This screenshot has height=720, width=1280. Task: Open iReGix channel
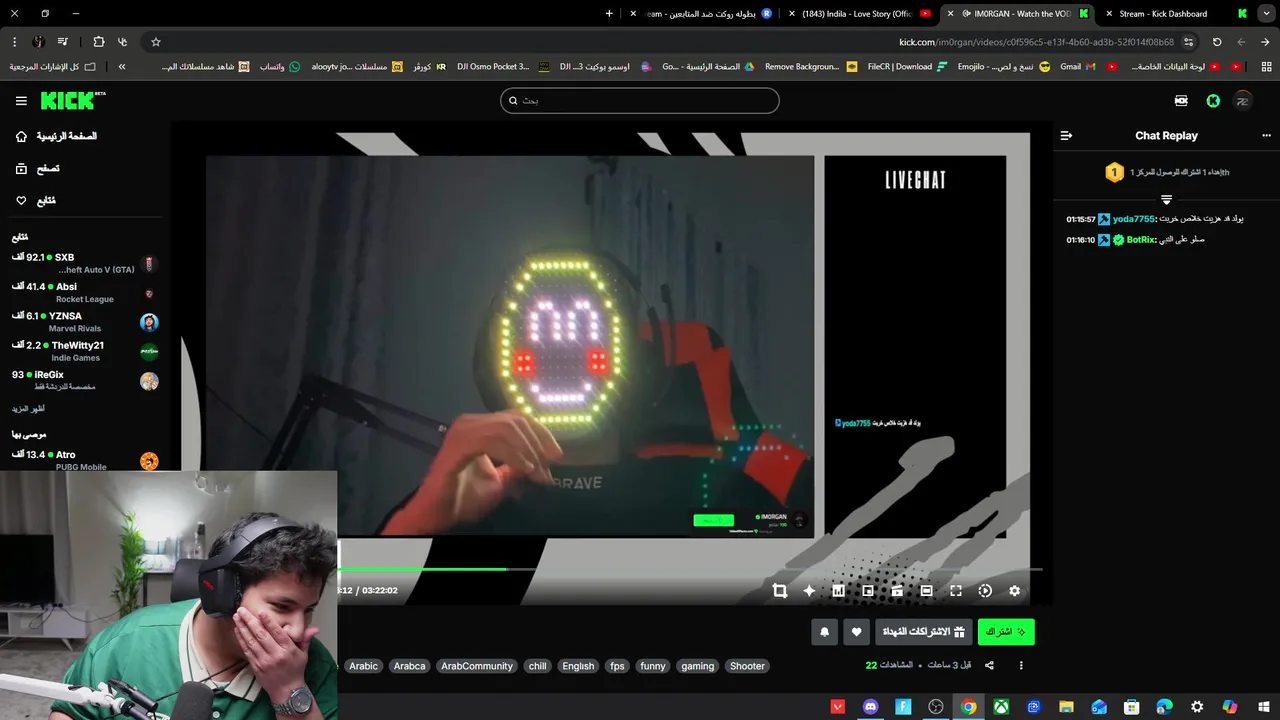tap(85, 381)
